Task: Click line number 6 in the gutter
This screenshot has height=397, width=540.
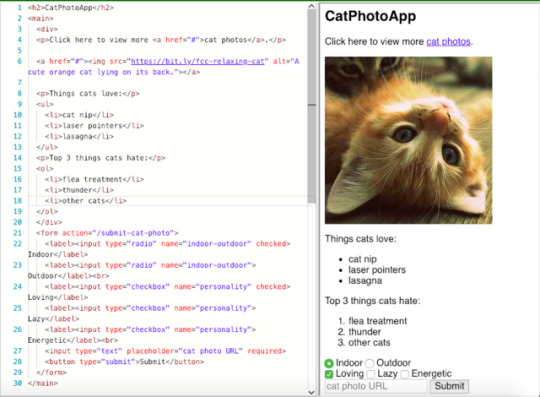Action: click(20, 61)
